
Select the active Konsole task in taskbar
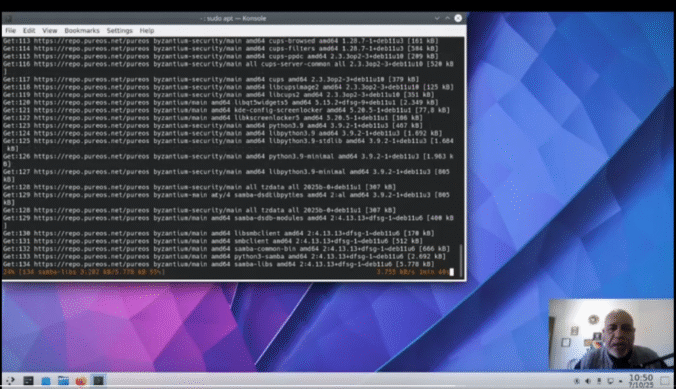(98, 380)
